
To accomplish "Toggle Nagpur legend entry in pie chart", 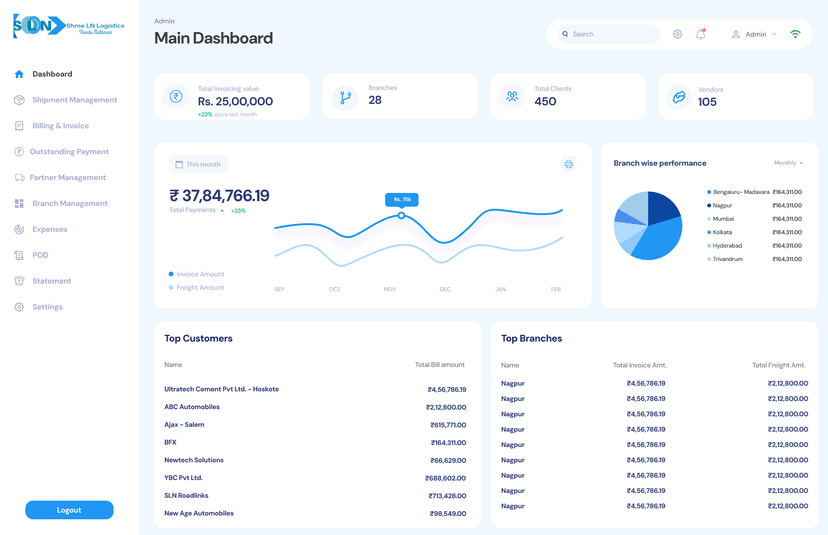I will click(720, 206).
